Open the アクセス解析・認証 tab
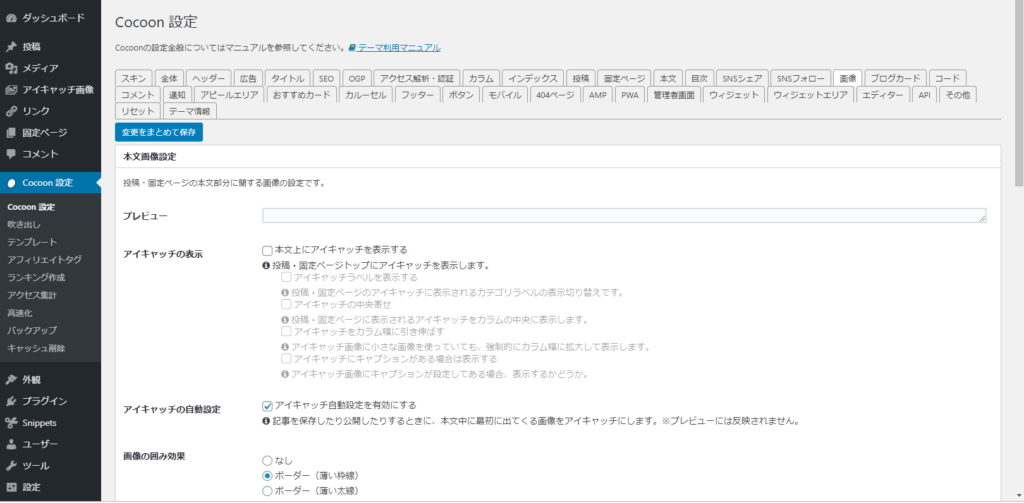Image resolution: width=1024 pixels, height=503 pixels. [417, 78]
